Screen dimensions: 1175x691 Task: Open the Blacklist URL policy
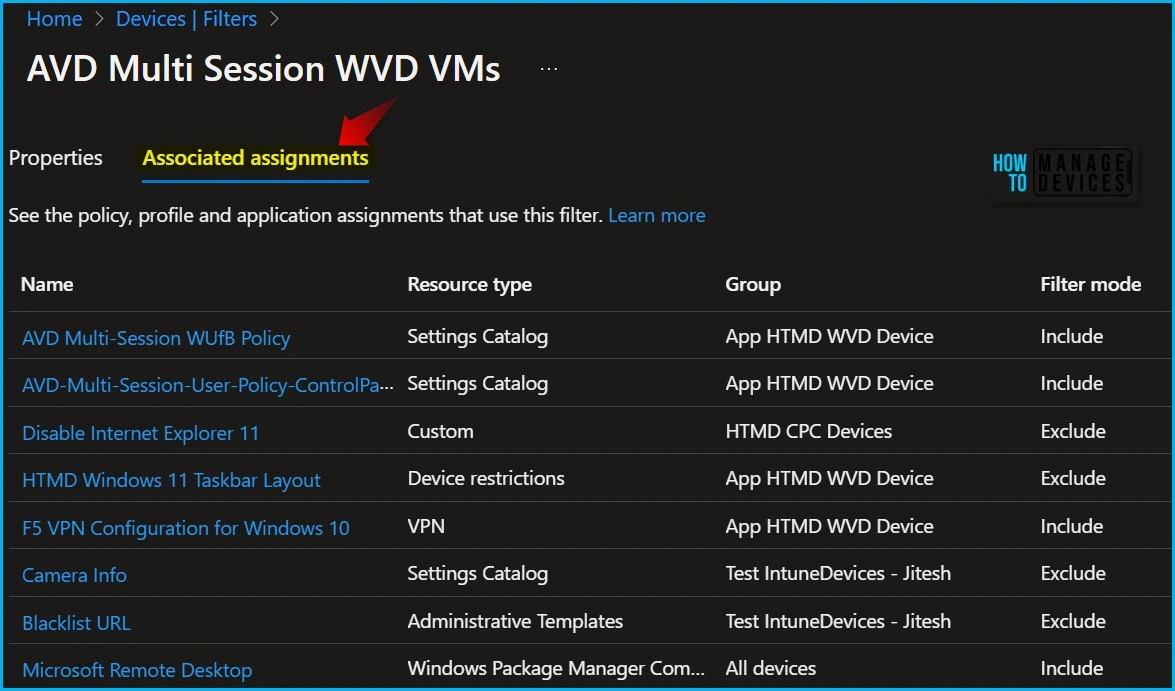(76, 624)
